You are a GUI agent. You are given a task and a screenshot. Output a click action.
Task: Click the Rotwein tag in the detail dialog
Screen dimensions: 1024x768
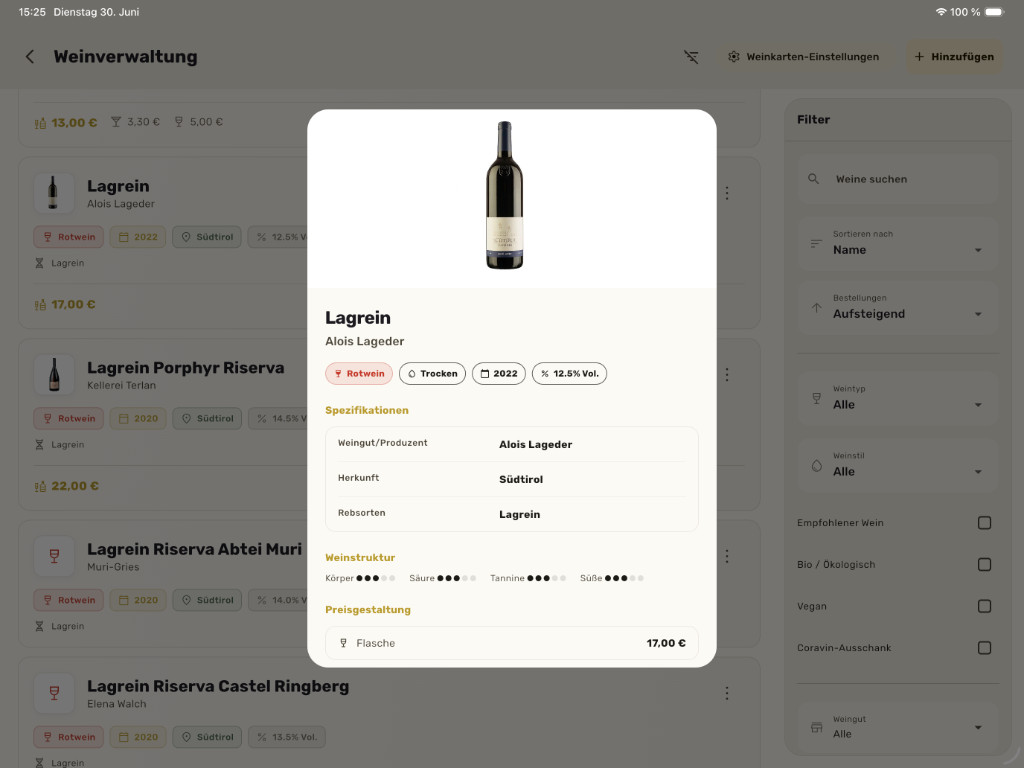click(359, 374)
